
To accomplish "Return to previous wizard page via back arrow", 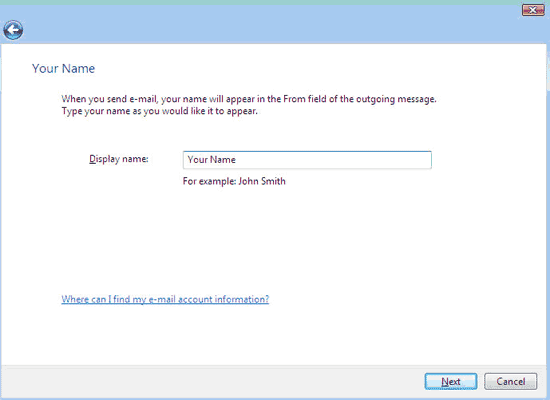I will click(13, 30).
